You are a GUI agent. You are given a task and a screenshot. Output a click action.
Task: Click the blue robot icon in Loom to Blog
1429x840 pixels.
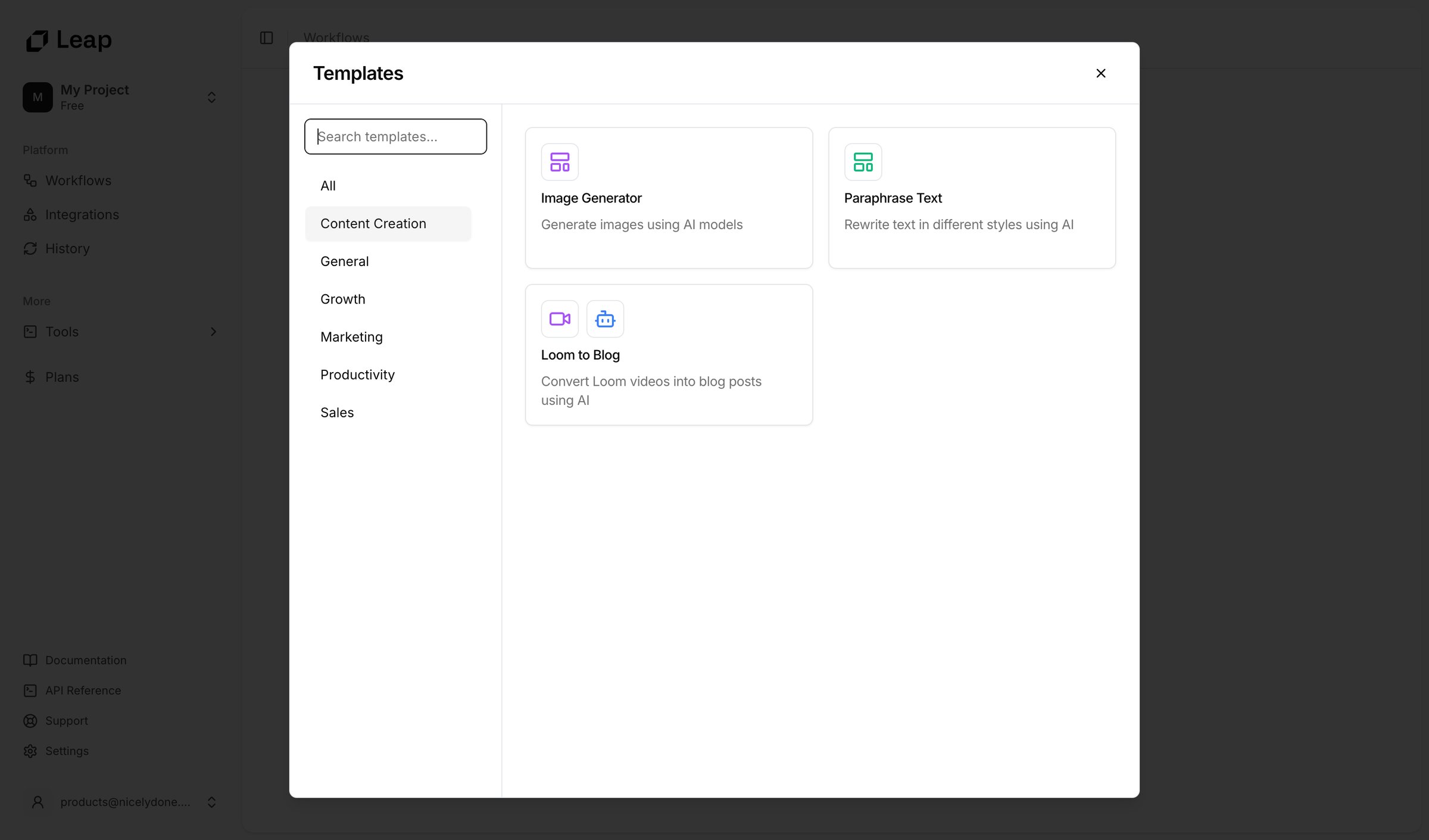pyautogui.click(x=605, y=319)
